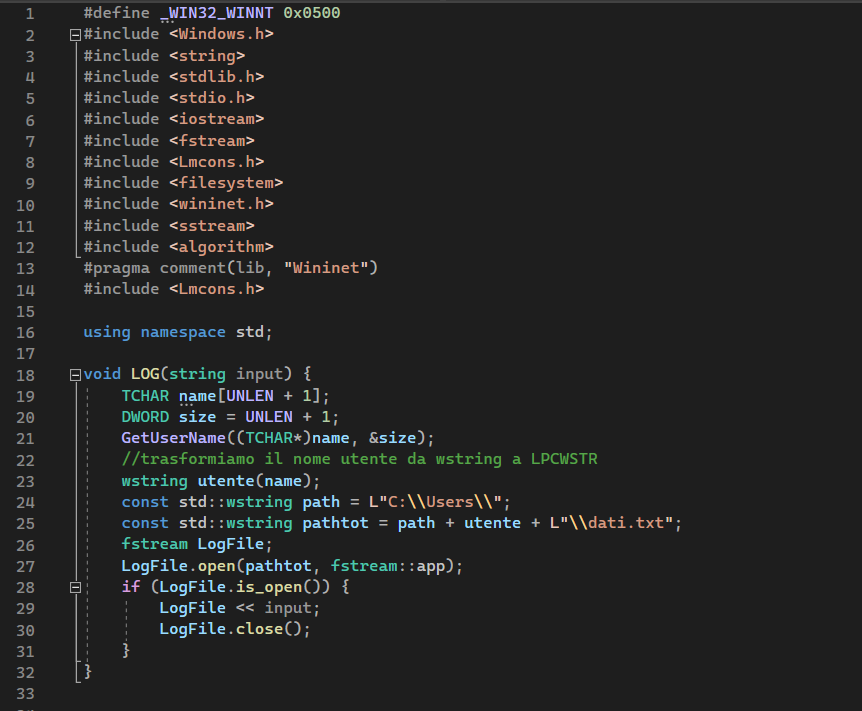Click <Lmcons.h> on line 8

(217, 162)
